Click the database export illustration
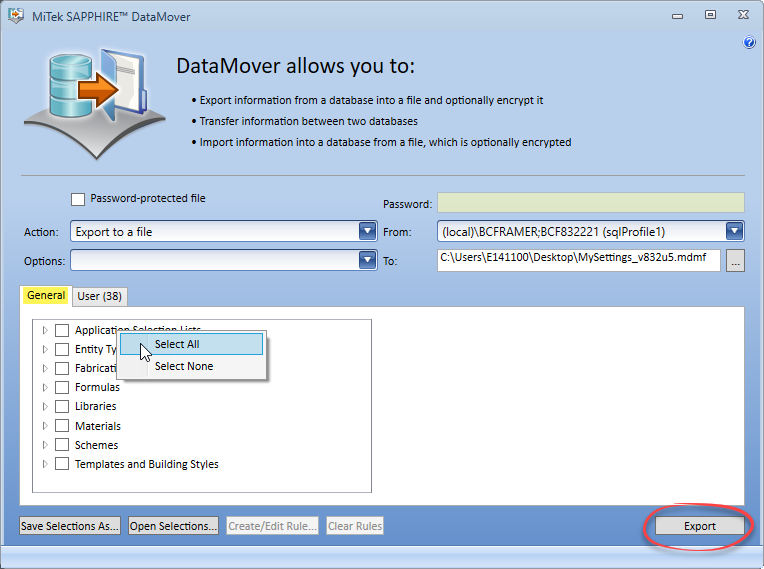764x569 pixels. click(x=95, y=104)
